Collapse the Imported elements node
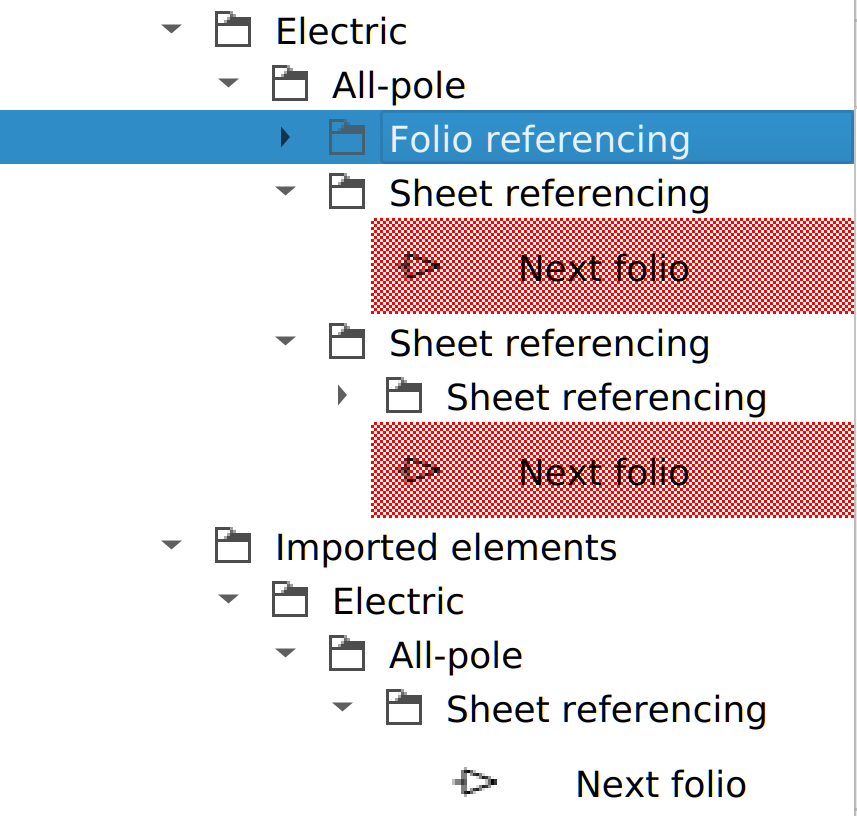 click(x=172, y=547)
